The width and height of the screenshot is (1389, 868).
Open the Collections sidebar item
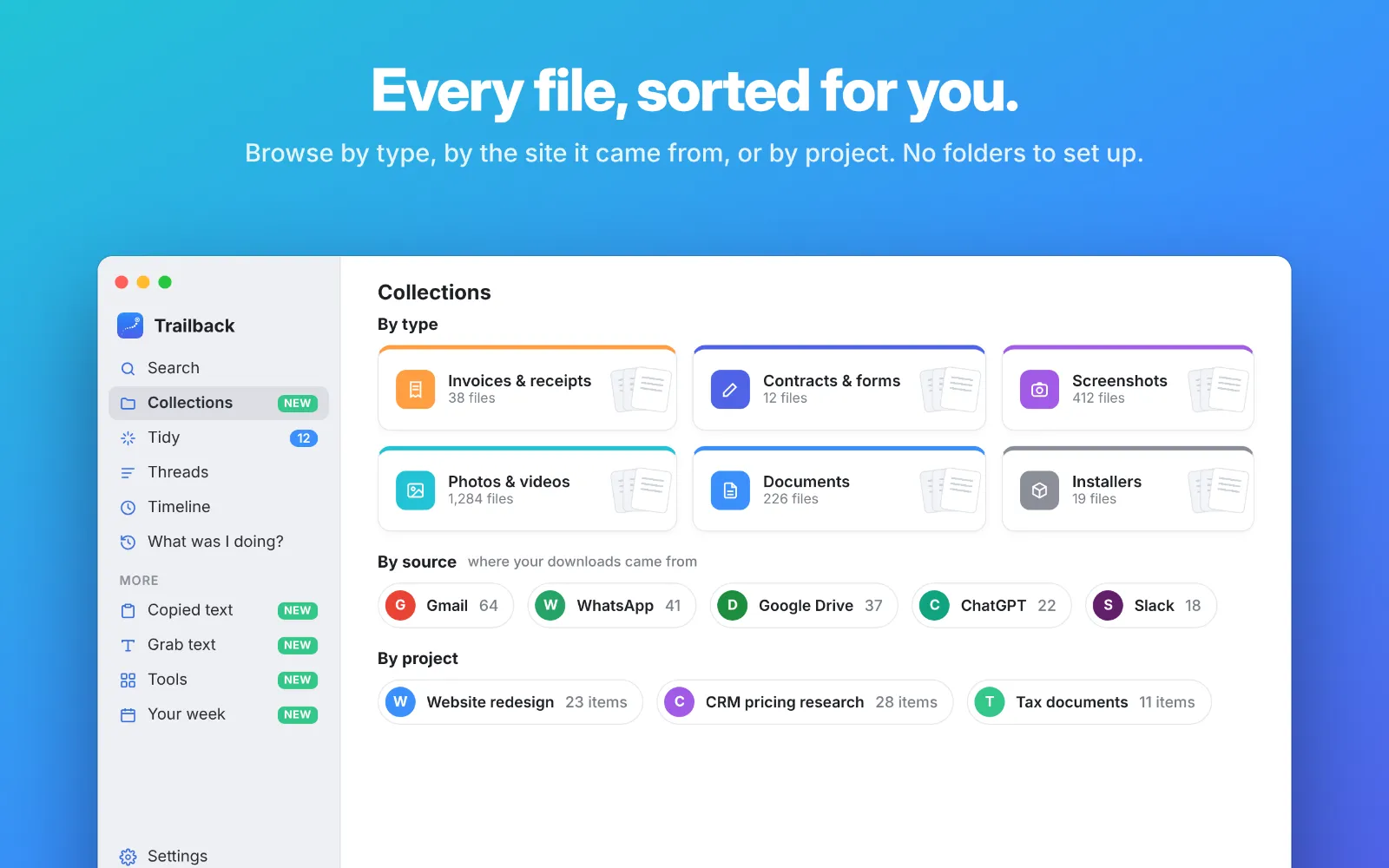(219, 403)
